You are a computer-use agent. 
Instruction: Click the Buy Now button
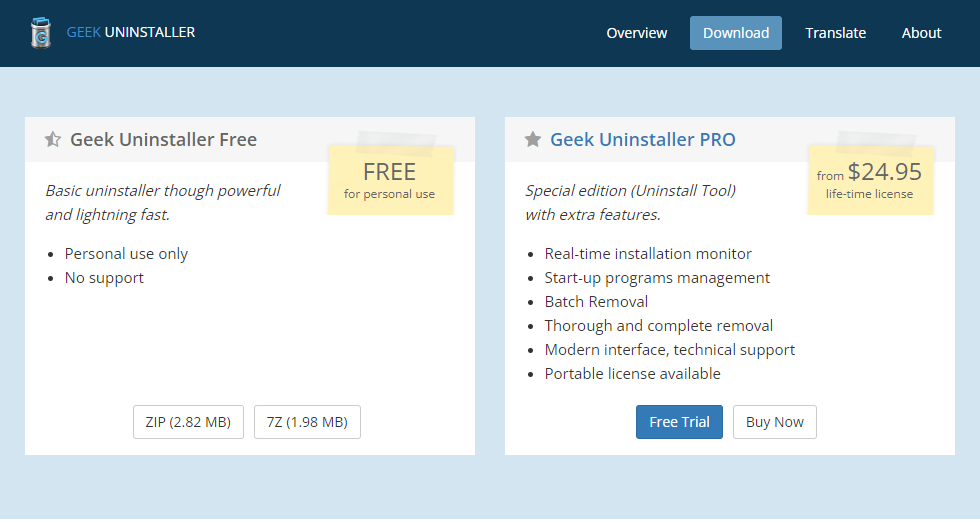(774, 422)
